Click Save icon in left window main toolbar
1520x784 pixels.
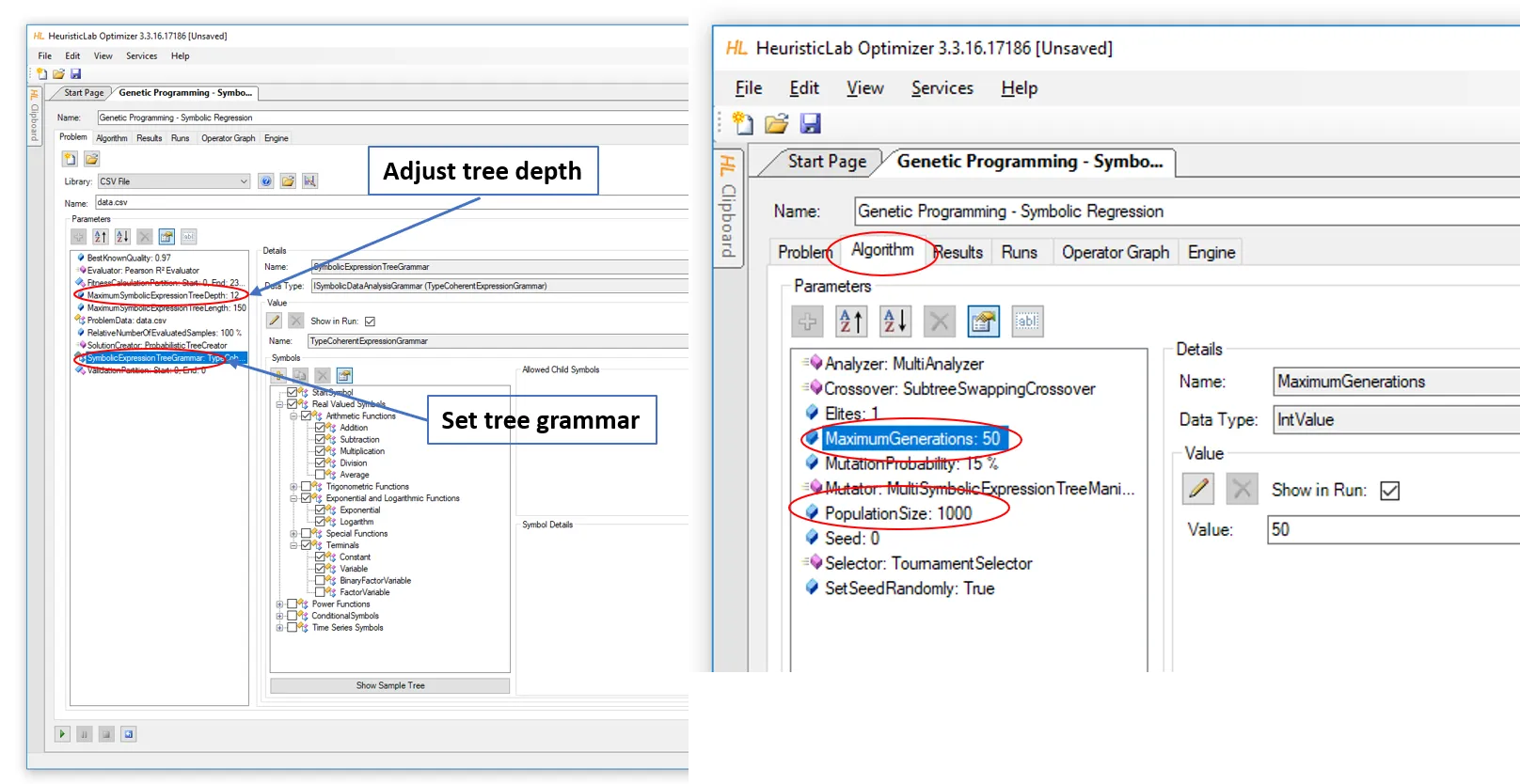75,73
